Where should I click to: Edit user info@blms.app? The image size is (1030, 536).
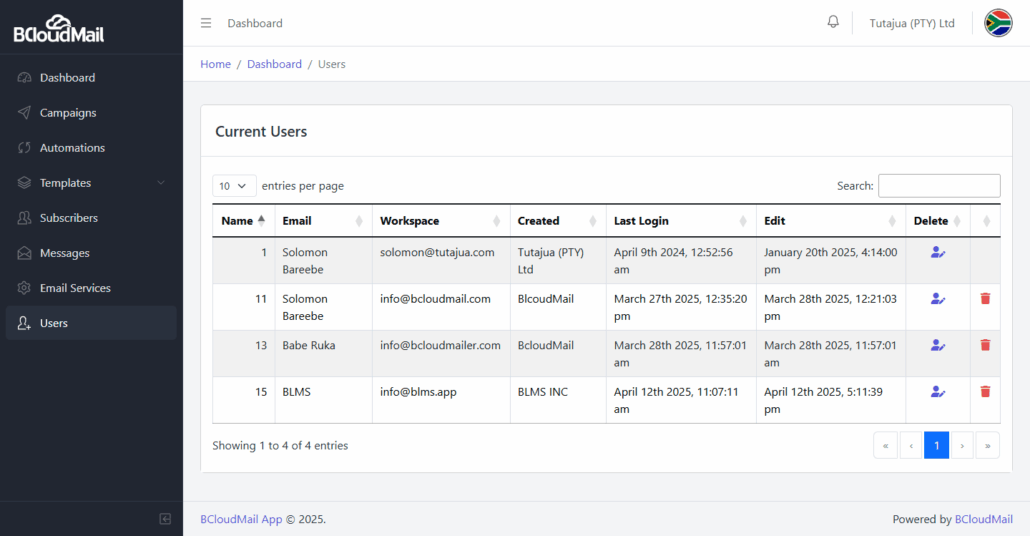click(x=937, y=392)
